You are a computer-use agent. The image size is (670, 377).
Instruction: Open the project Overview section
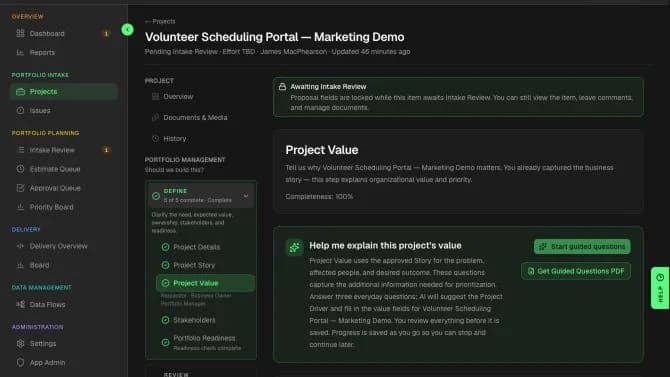201,97
